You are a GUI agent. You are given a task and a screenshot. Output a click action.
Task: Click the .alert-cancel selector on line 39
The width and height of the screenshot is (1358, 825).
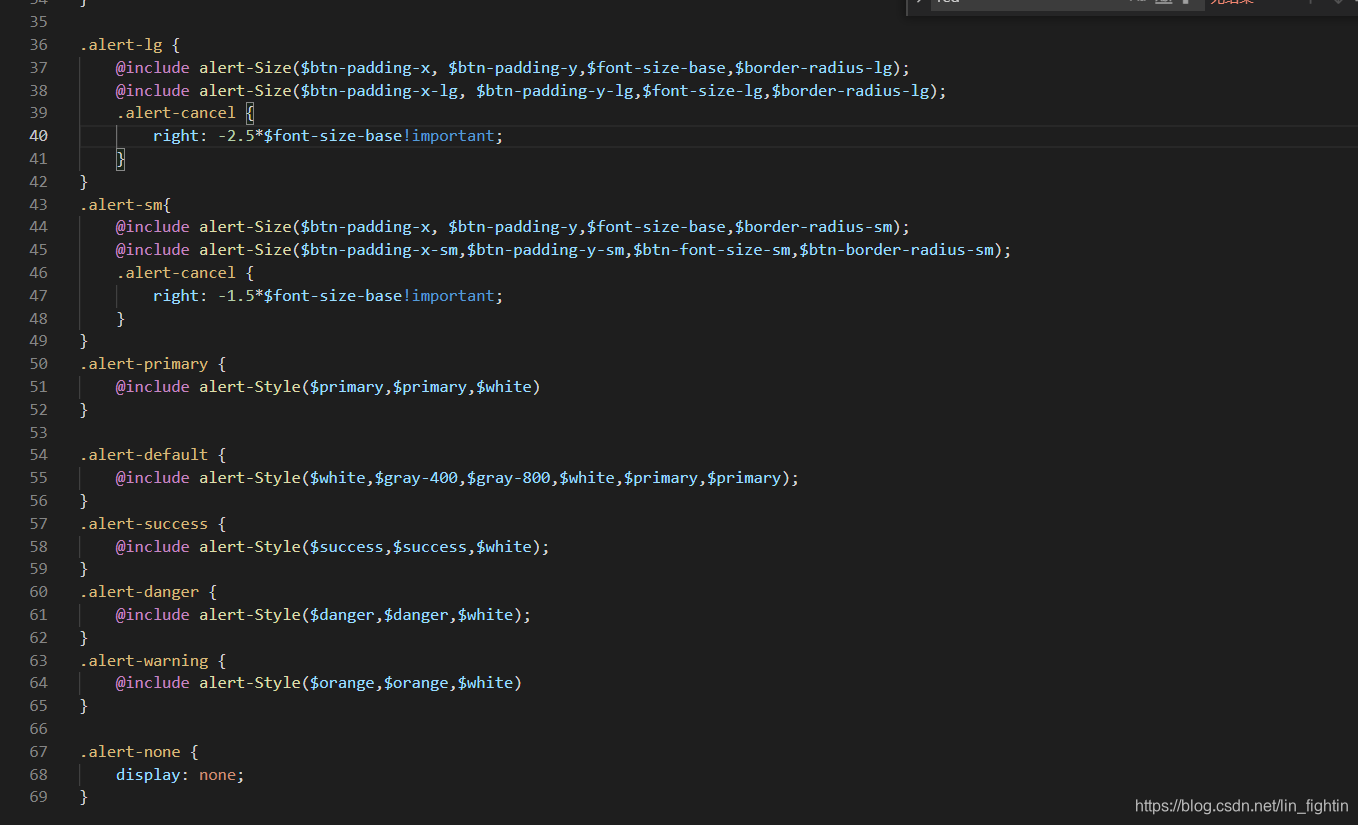pyautogui.click(x=176, y=113)
